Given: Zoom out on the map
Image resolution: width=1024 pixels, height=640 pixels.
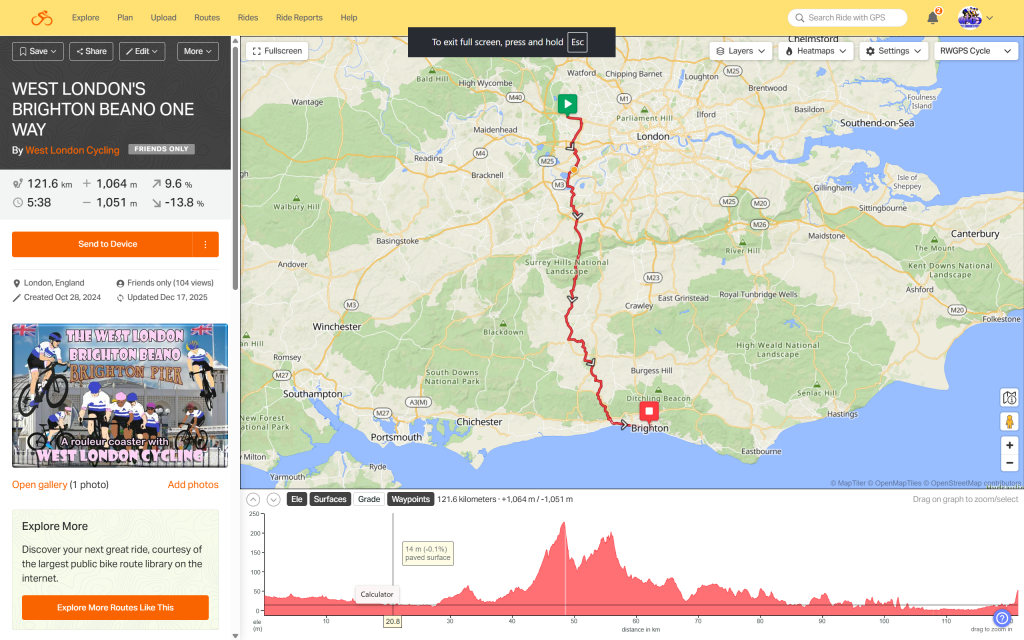Looking at the screenshot, I should click(1009, 463).
